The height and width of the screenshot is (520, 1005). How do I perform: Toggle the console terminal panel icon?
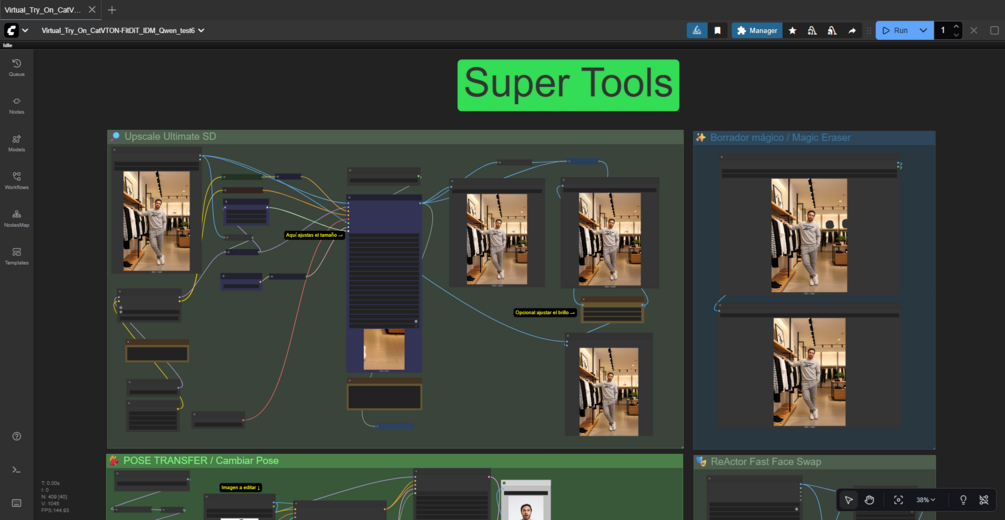[x=17, y=469]
